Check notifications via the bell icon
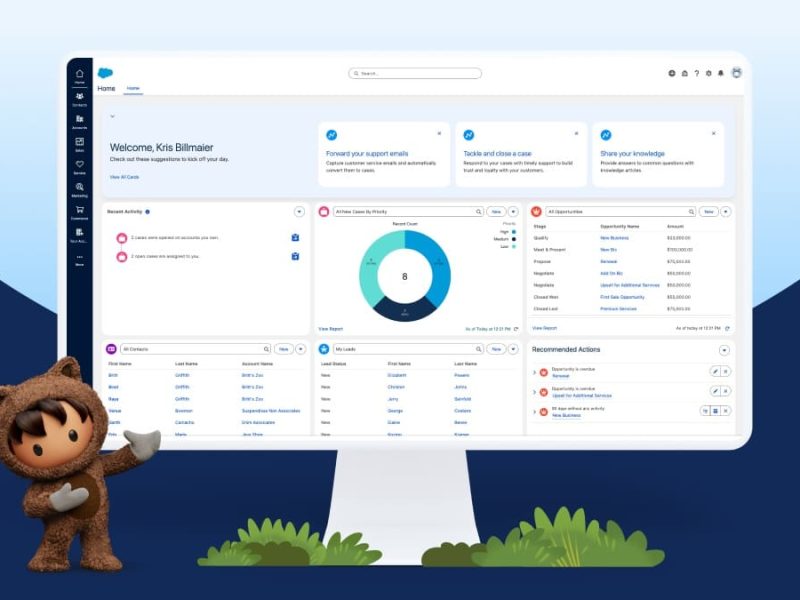Viewport: 800px width, 600px height. coord(721,74)
